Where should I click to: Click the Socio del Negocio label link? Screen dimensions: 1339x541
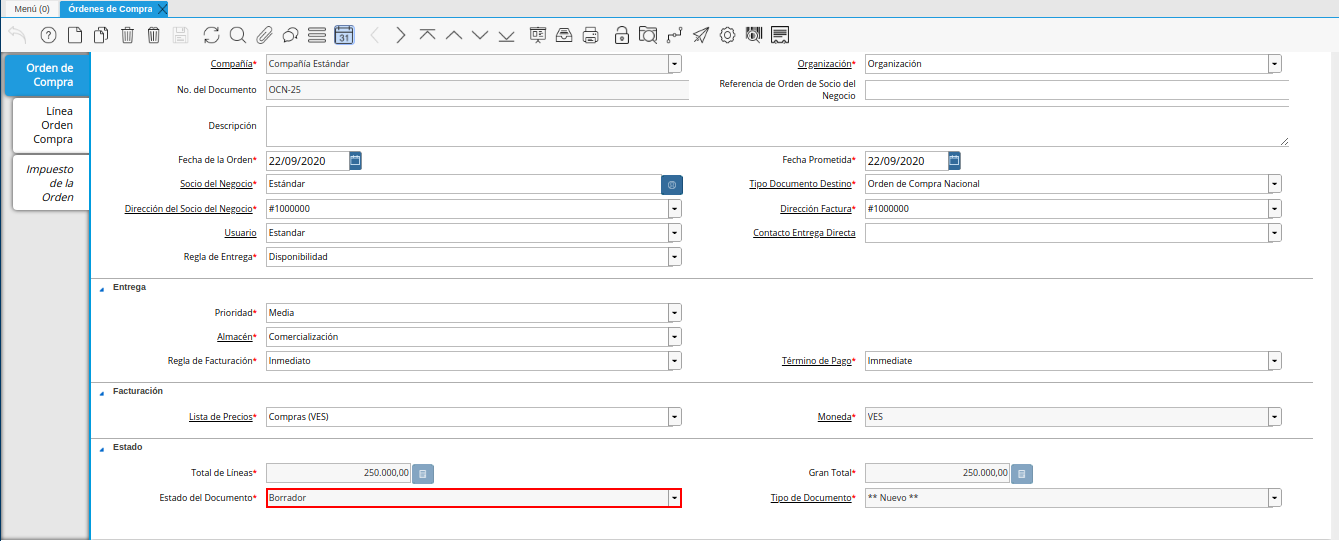point(216,184)
